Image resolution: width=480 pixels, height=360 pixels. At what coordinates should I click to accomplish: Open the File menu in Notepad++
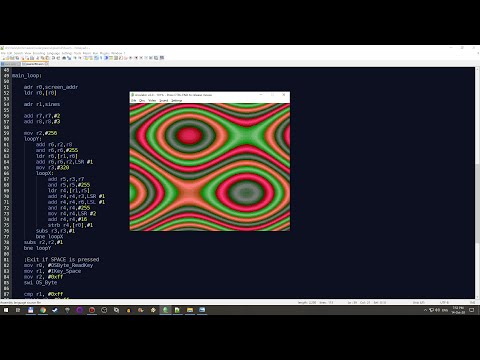tap(3, 53)
